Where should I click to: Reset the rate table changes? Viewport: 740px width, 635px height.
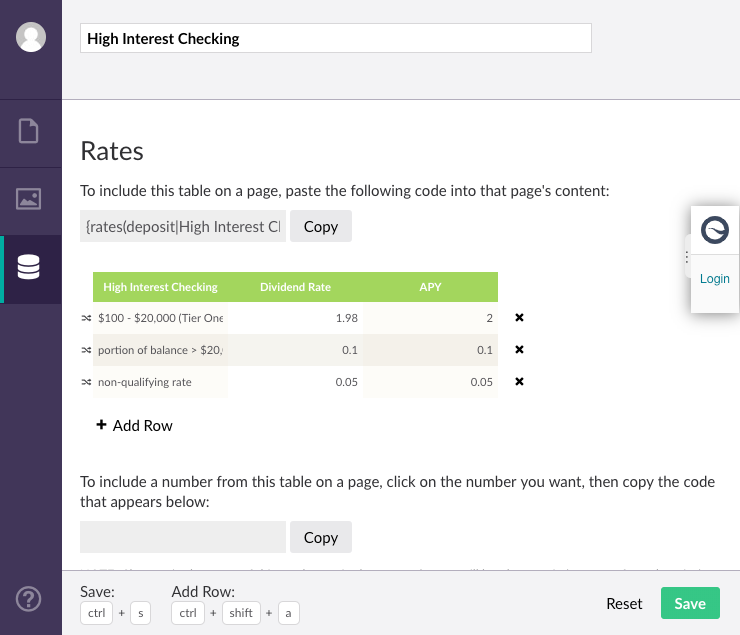tap(624, 603)
